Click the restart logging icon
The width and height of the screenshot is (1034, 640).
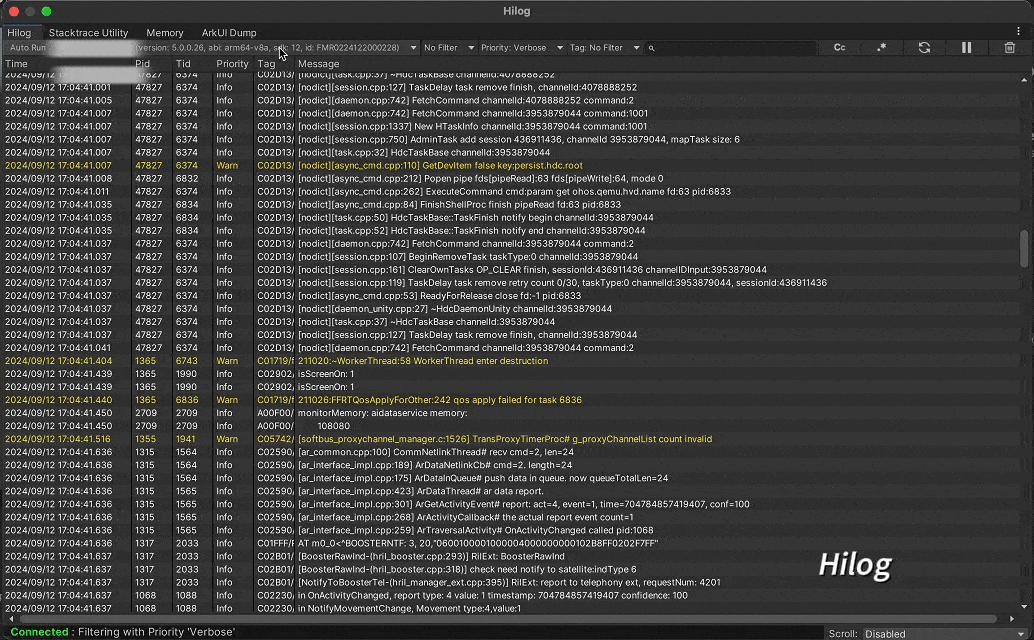click(x=923, y=47)
